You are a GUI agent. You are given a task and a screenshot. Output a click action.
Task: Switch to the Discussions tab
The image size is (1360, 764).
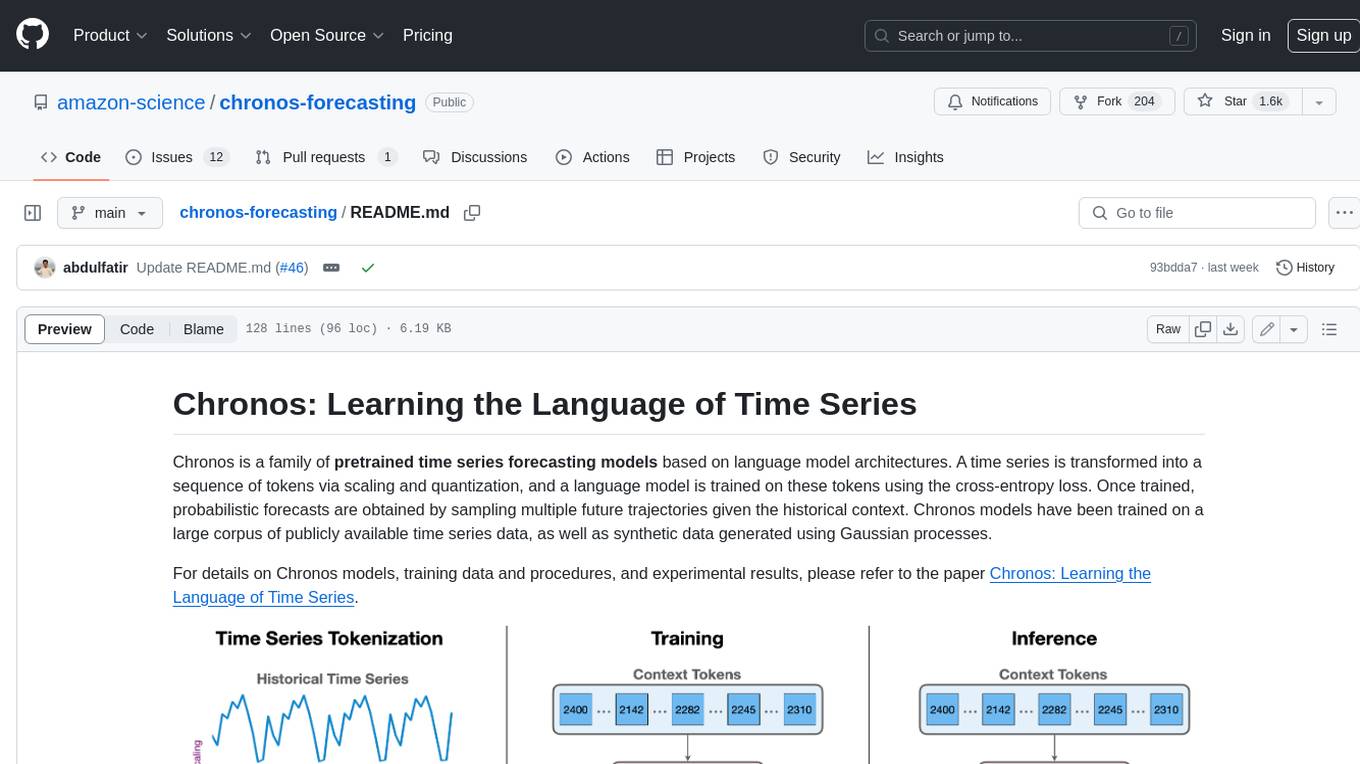(474, 157)
